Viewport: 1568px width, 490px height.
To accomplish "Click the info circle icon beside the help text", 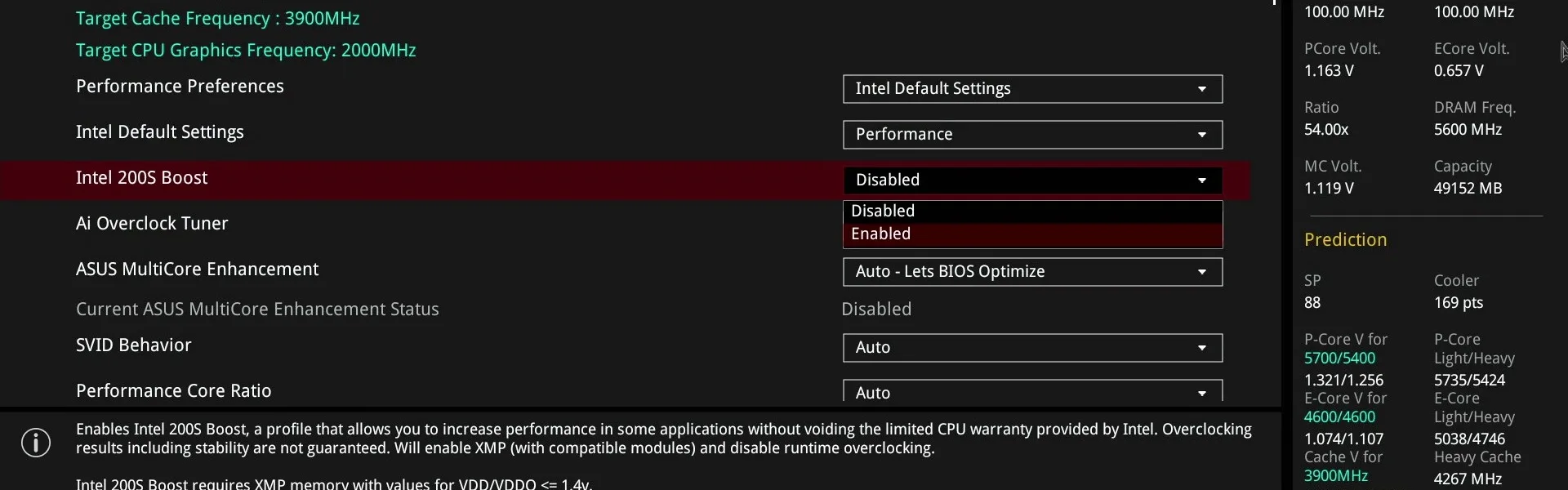I will (36, 443).
